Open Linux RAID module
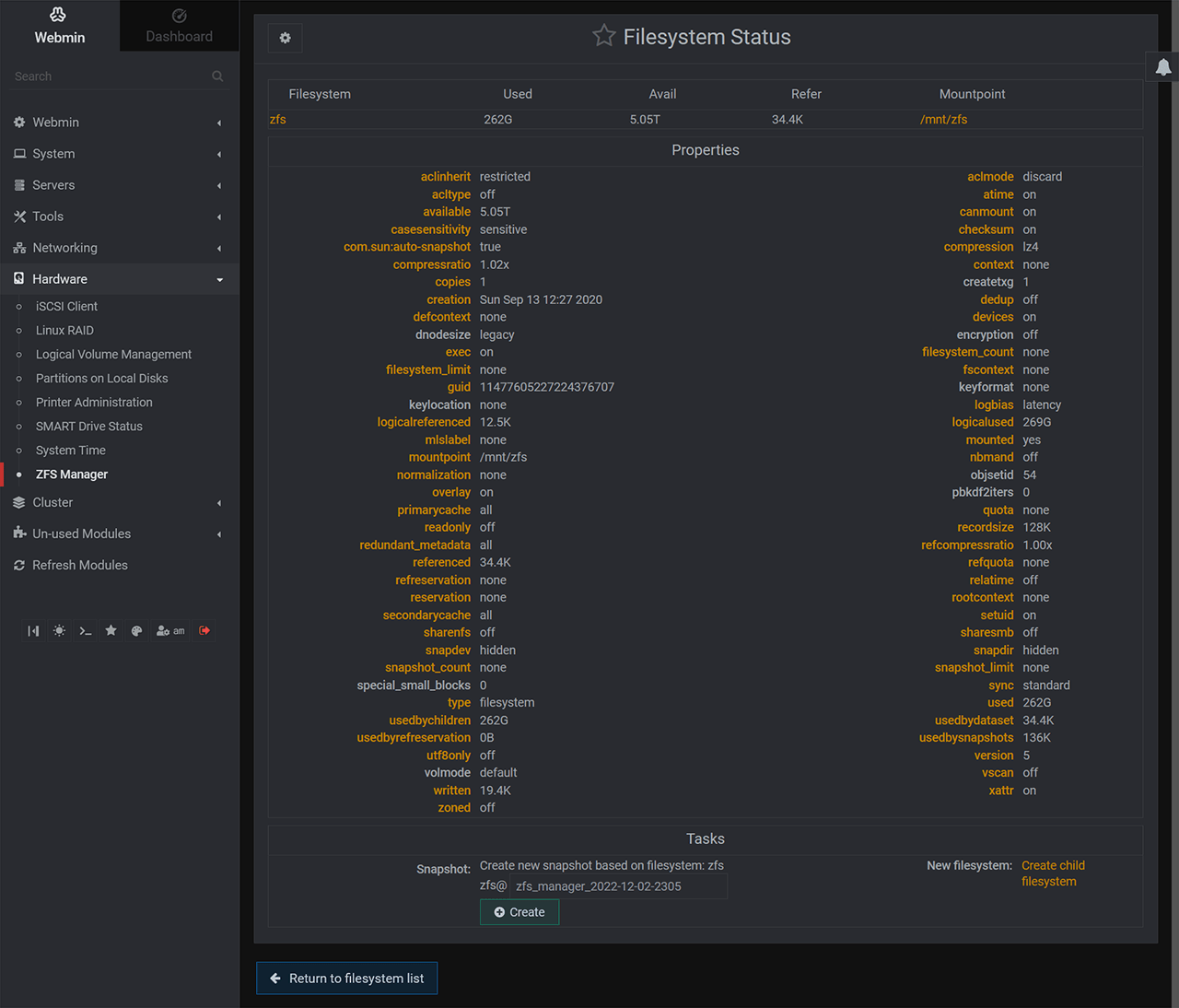This screenshot has height=1008, width=1179. [x=64, y=331]
